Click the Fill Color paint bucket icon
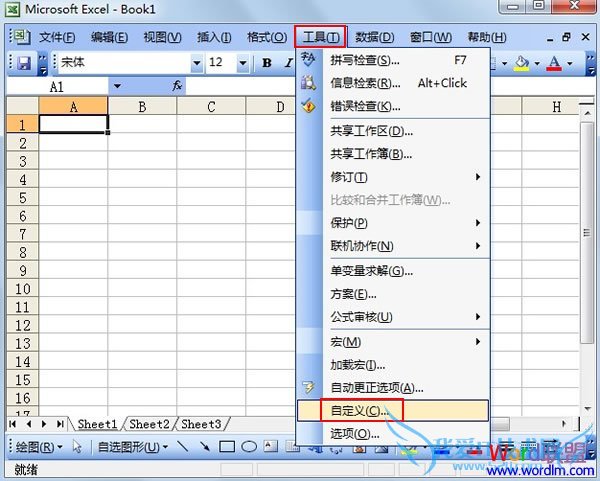 click(522, 63)
